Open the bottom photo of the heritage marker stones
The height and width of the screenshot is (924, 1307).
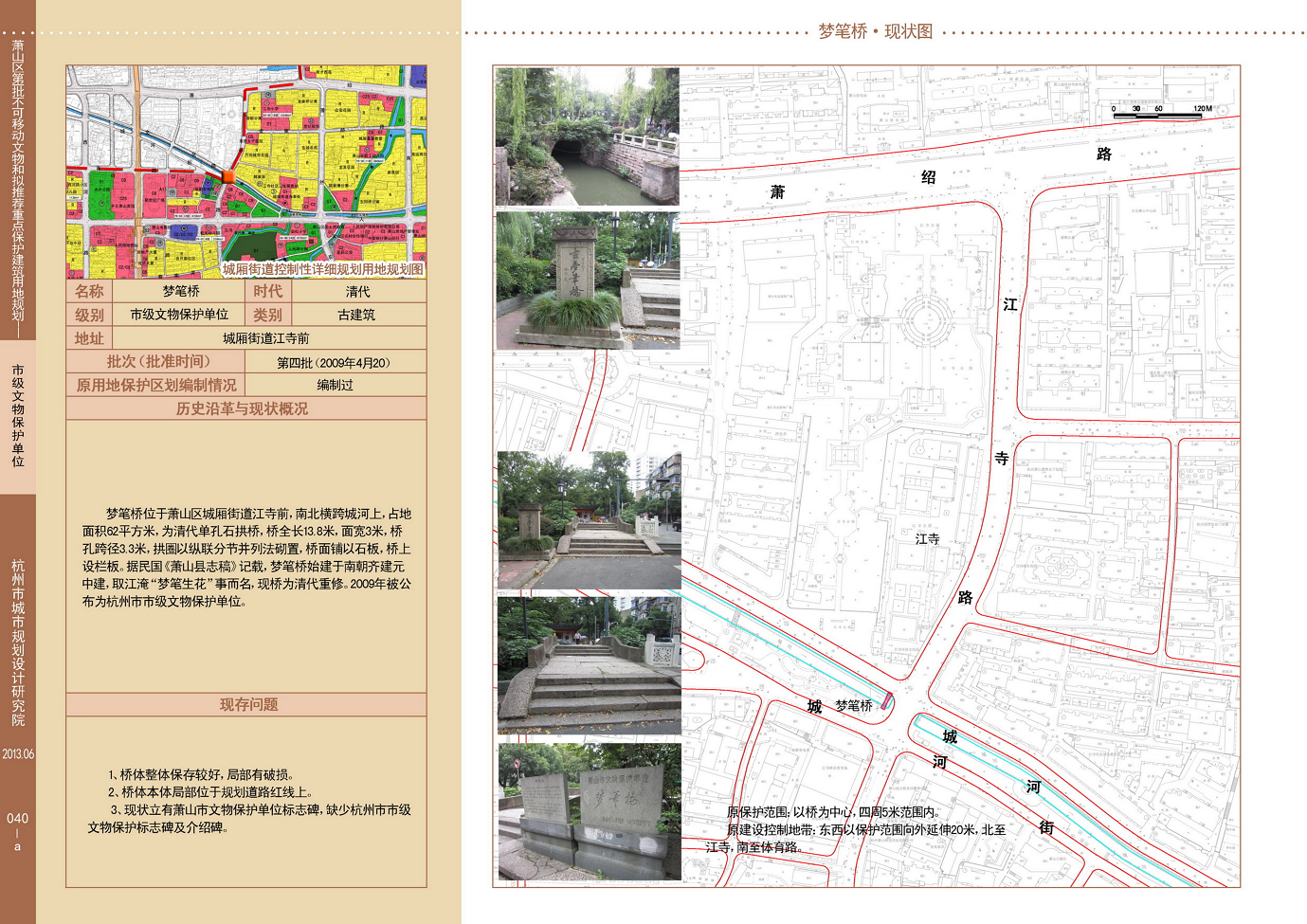click(590, 812)
